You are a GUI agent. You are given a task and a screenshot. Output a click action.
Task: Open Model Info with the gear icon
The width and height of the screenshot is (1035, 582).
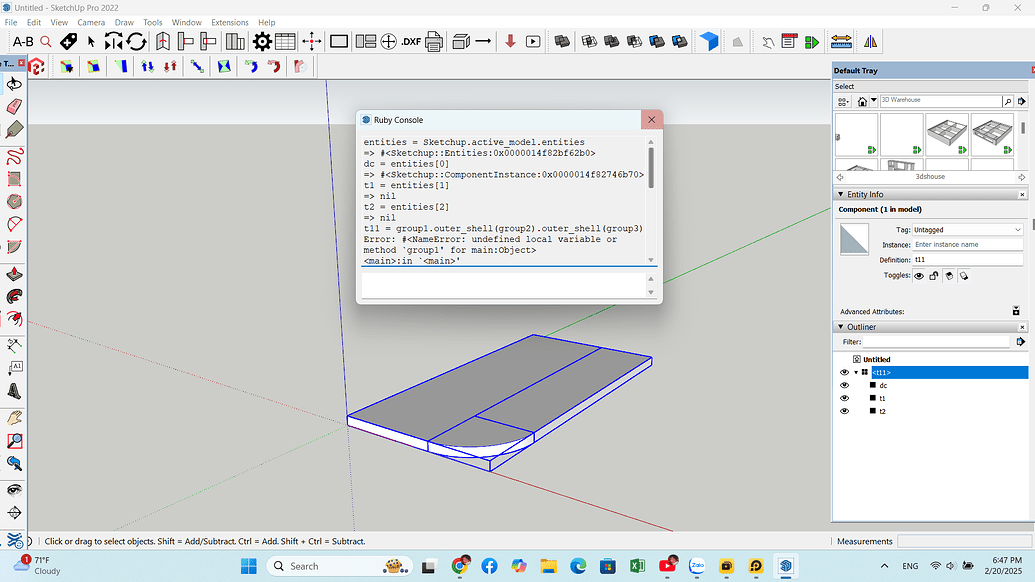pos(260,41)
